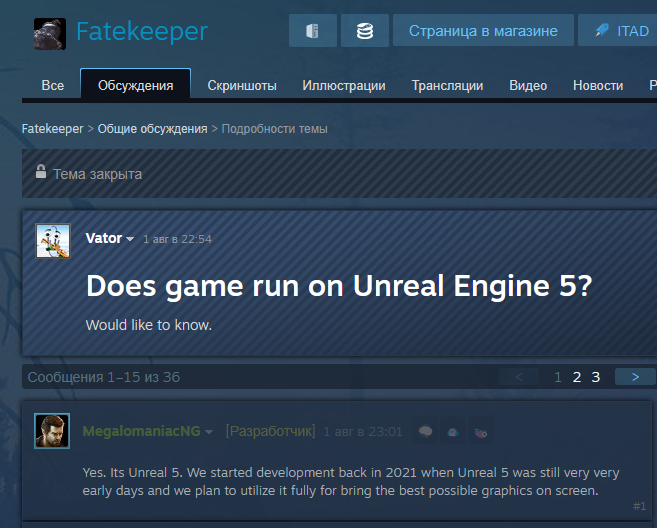Click the reply text starting Yes. Its Unreal 5

pyautogui.click(x=351, y=481)
